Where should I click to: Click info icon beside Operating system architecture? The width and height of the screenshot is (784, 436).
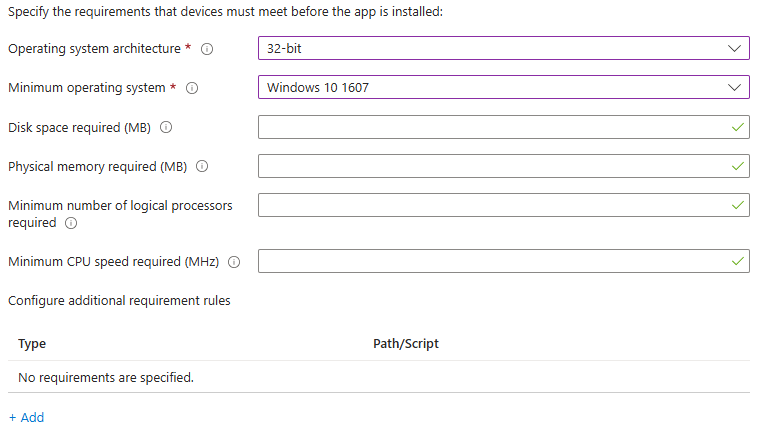click(207, 49)
